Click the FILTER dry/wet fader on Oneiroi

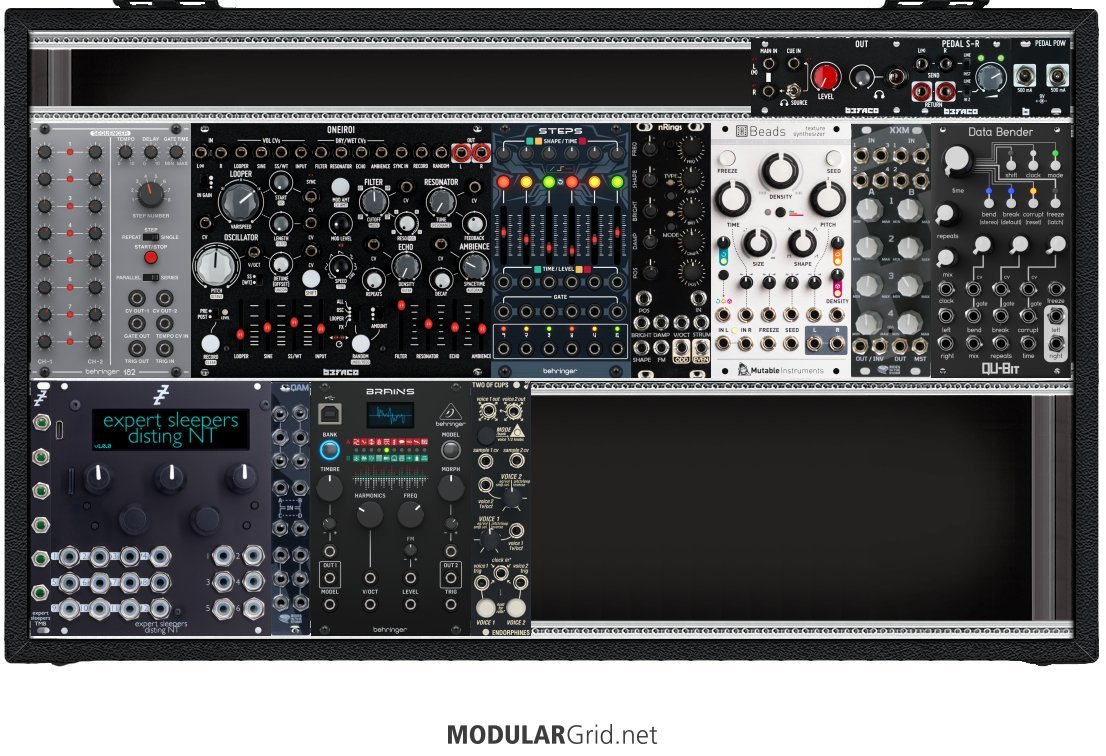[401, 326]
